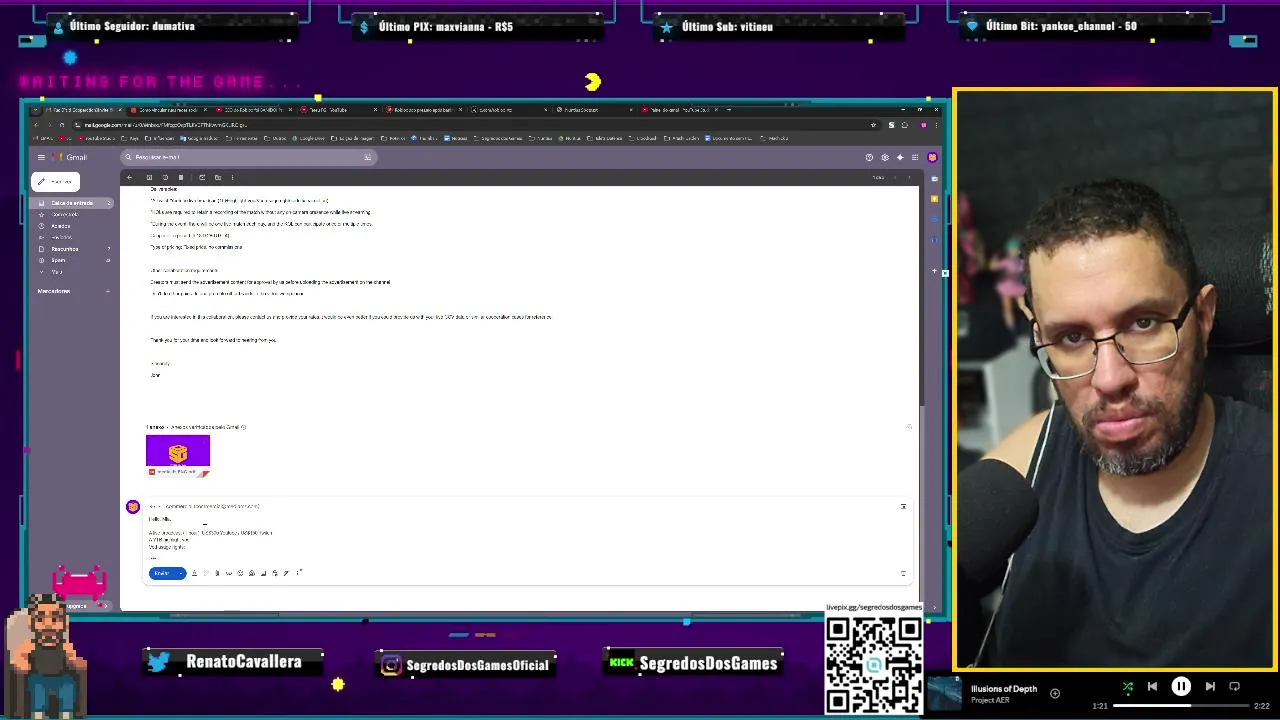The image size is (1280, 720).
Task: Open the snoozed (Adiados) folder
Action: (x=62, y=226)
